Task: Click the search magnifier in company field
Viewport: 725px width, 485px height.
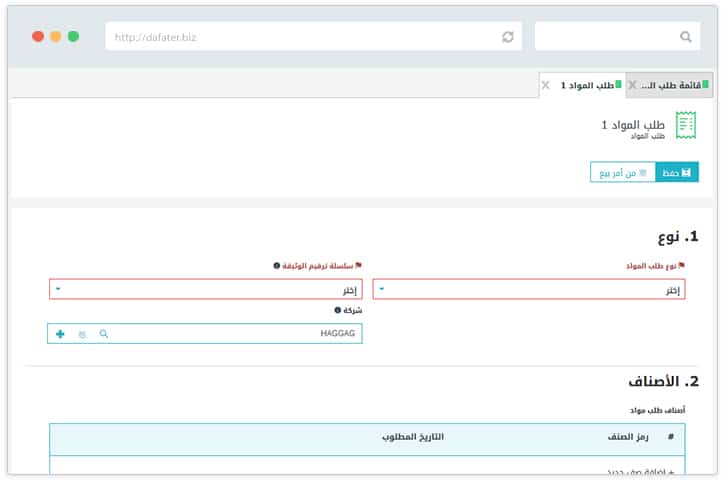Action: [103, 334]
